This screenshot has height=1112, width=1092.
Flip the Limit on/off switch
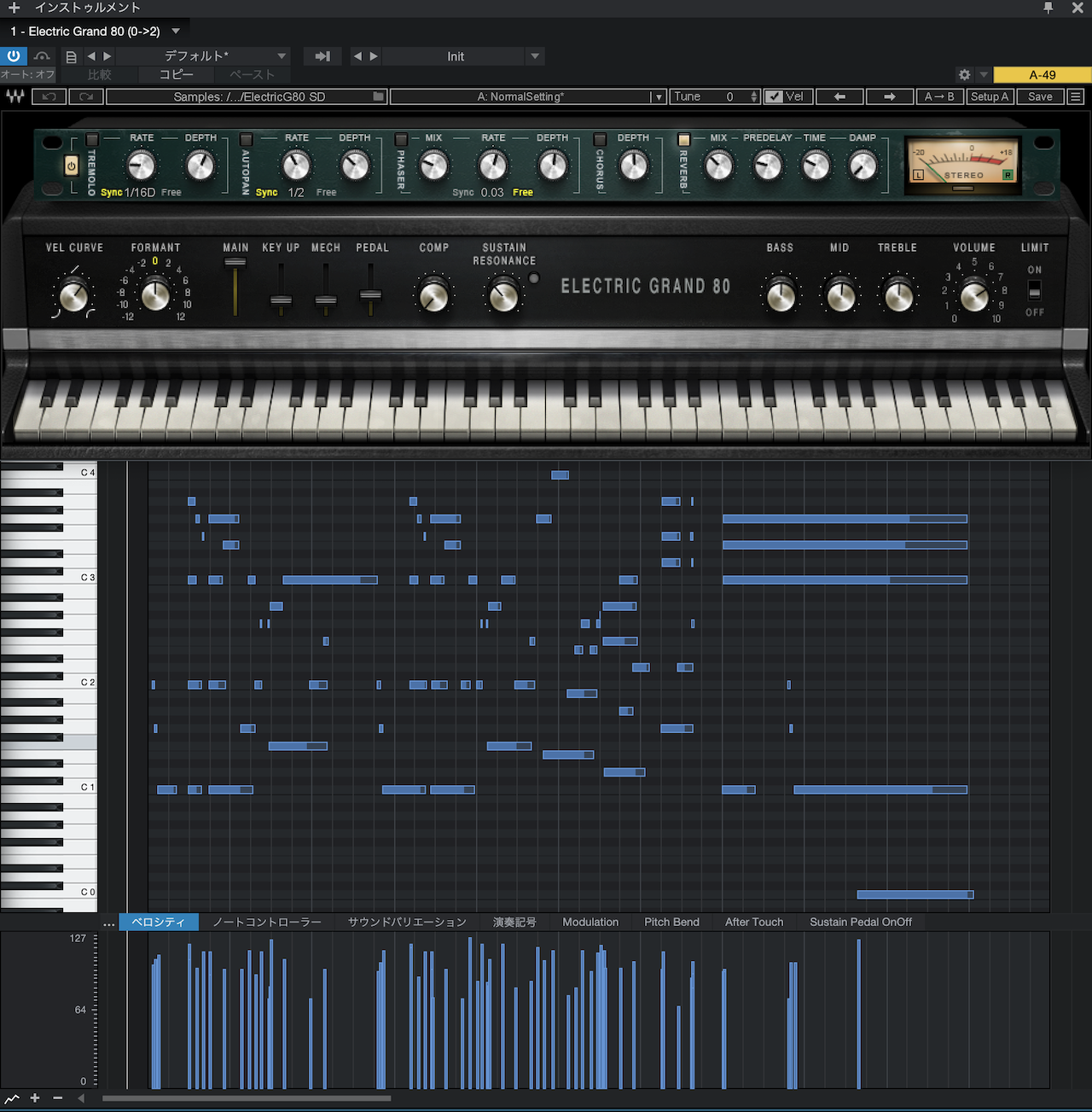1034,290
